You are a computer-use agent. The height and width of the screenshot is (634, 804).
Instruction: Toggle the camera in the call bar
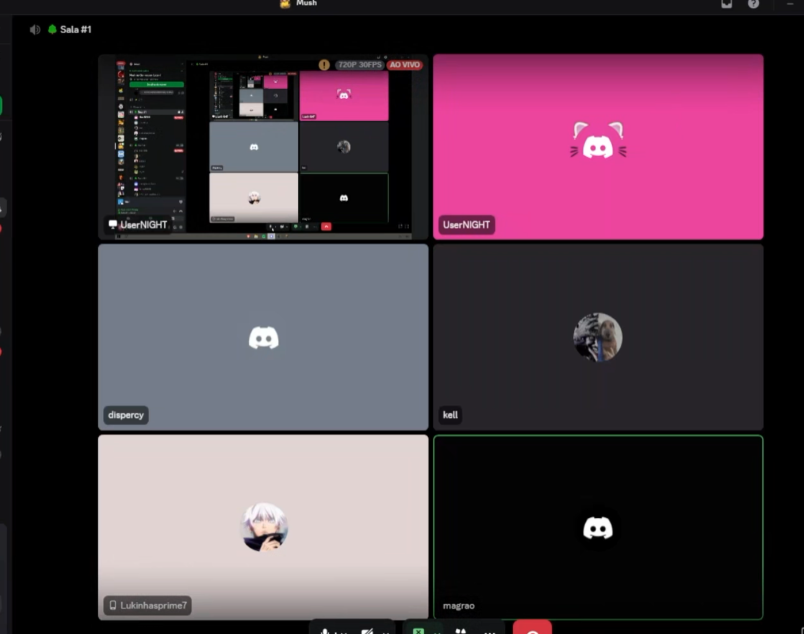pyautogui.click(x=367, y=630)
